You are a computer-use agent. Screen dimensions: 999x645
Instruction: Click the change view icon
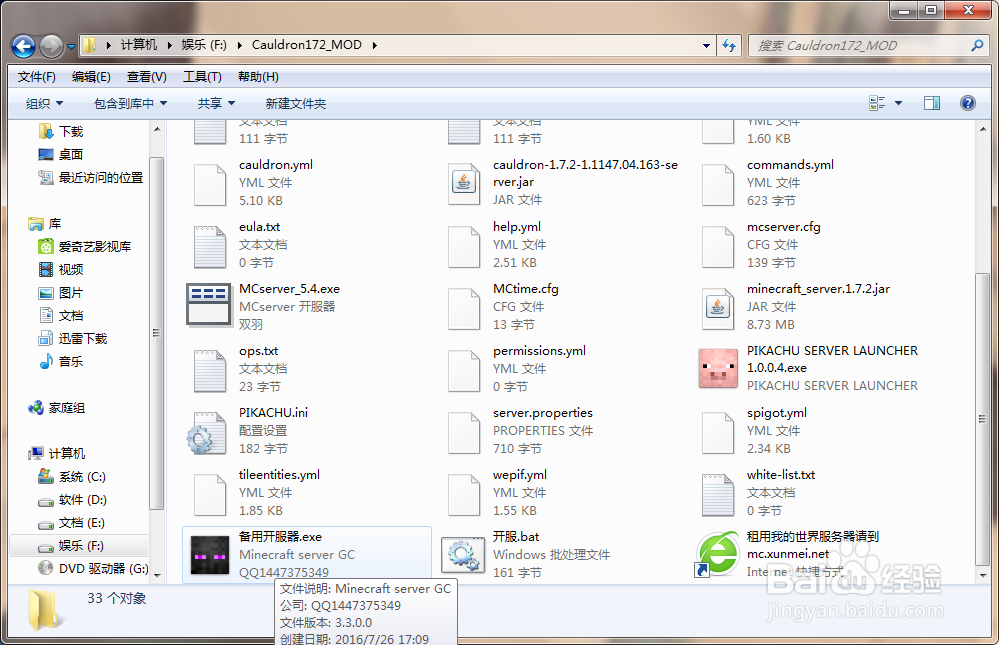click(x=877, y=103)
